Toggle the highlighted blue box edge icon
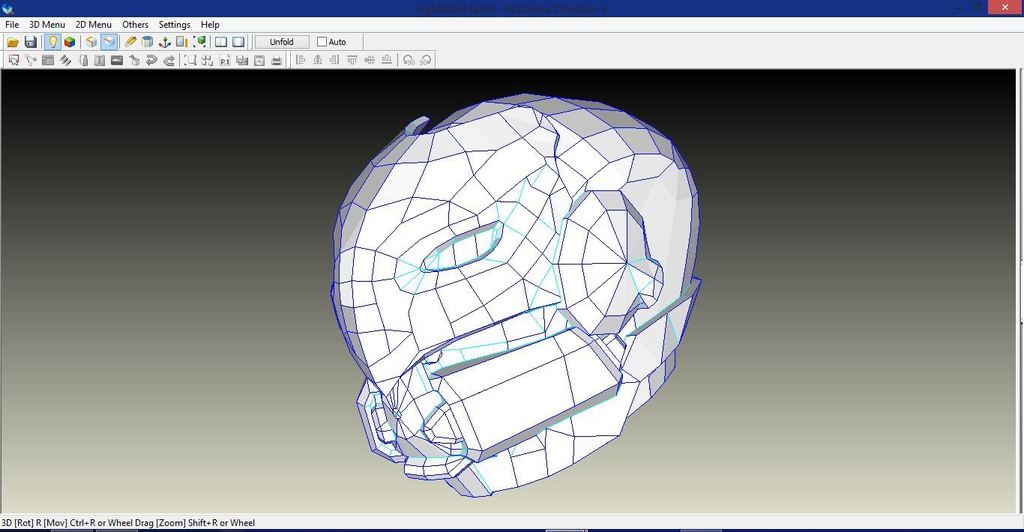Viewport: 1024px width, 532px height. pos(109,42)
